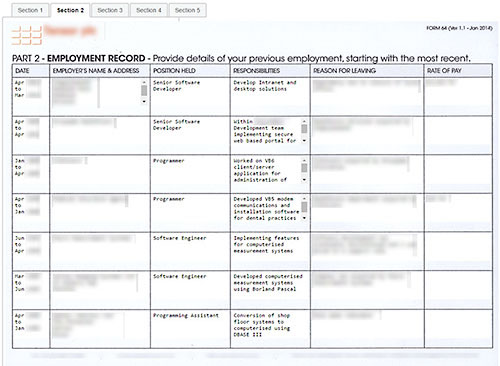Viewport: 500px width, 366px height.
Task: Click scroll up arrow in first employer address box
Action: (144, 82)
